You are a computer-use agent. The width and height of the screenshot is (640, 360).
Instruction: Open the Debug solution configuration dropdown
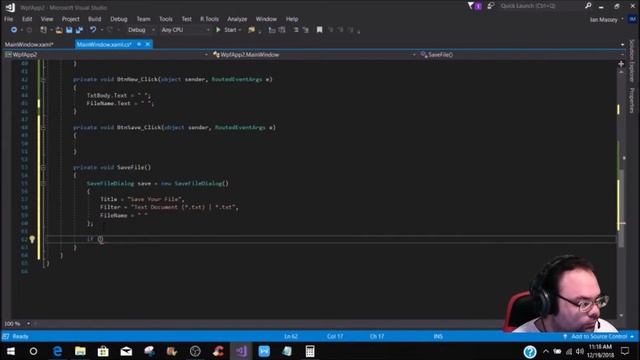pyautogui.click(x=141, y=30)
